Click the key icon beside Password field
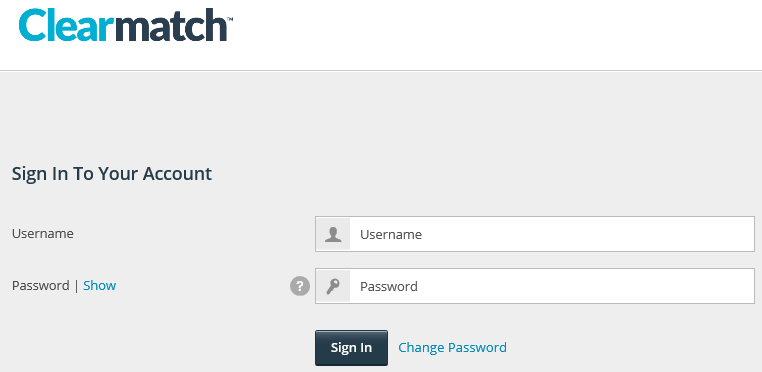The width and height of the screenshot is (762, 372). tap(333, 286)
